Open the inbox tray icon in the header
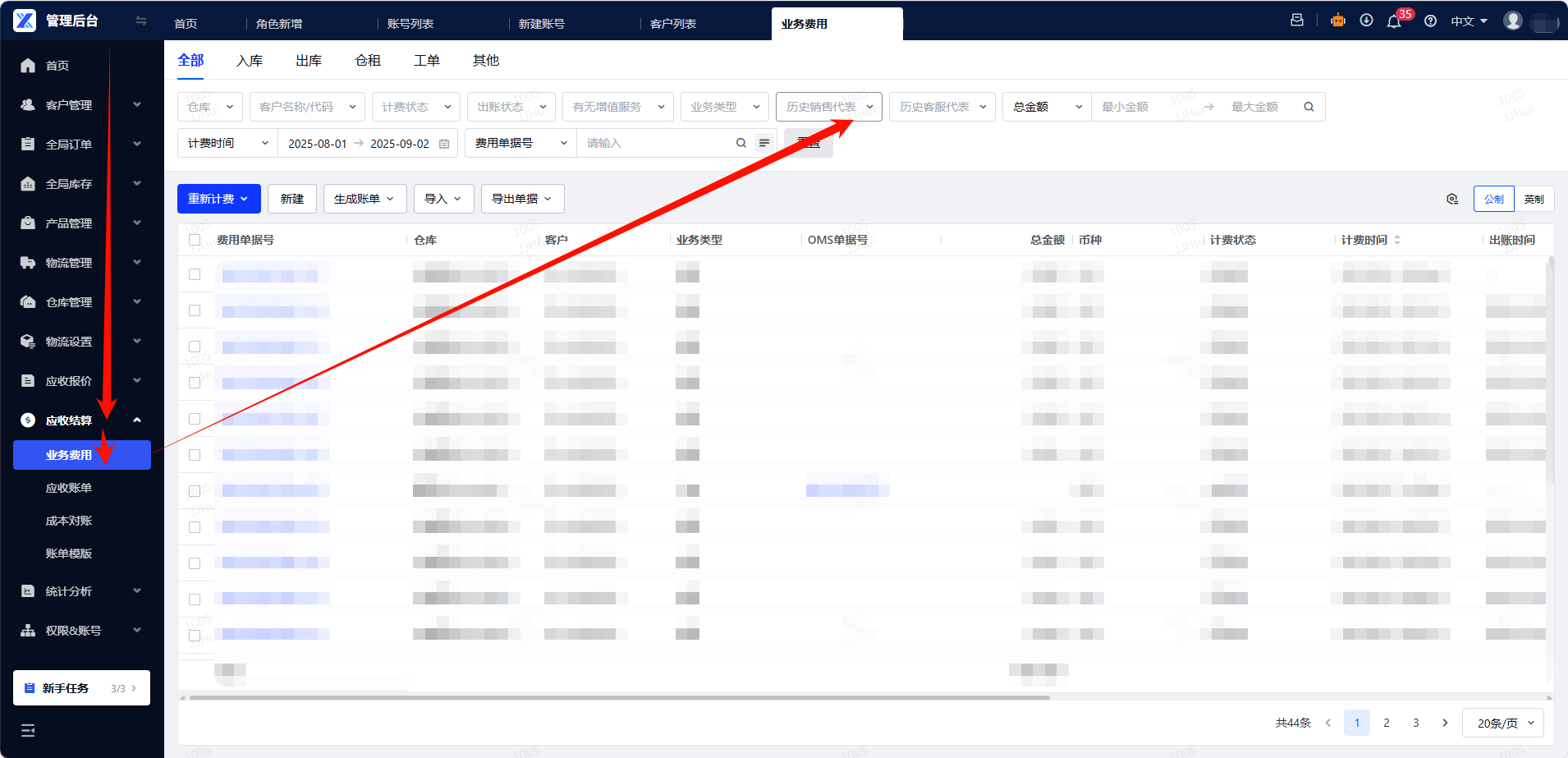Screen dimensions: 1568x758 tap(1297, 21)
